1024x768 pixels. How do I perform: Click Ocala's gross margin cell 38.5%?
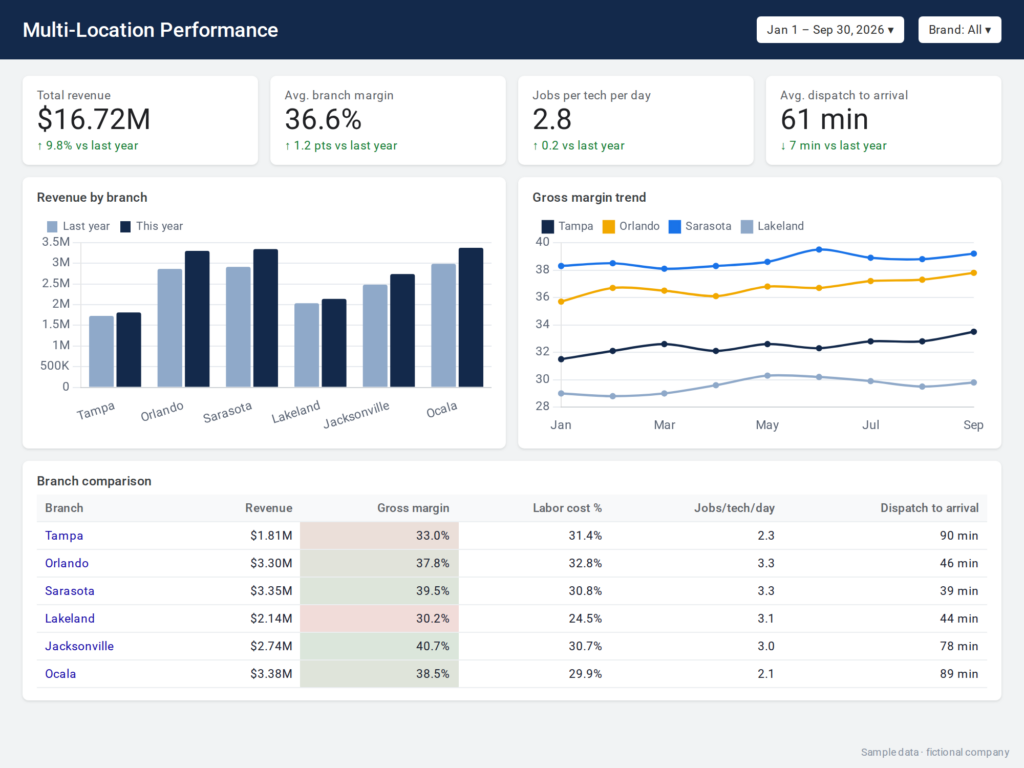[x=379, y=674]
